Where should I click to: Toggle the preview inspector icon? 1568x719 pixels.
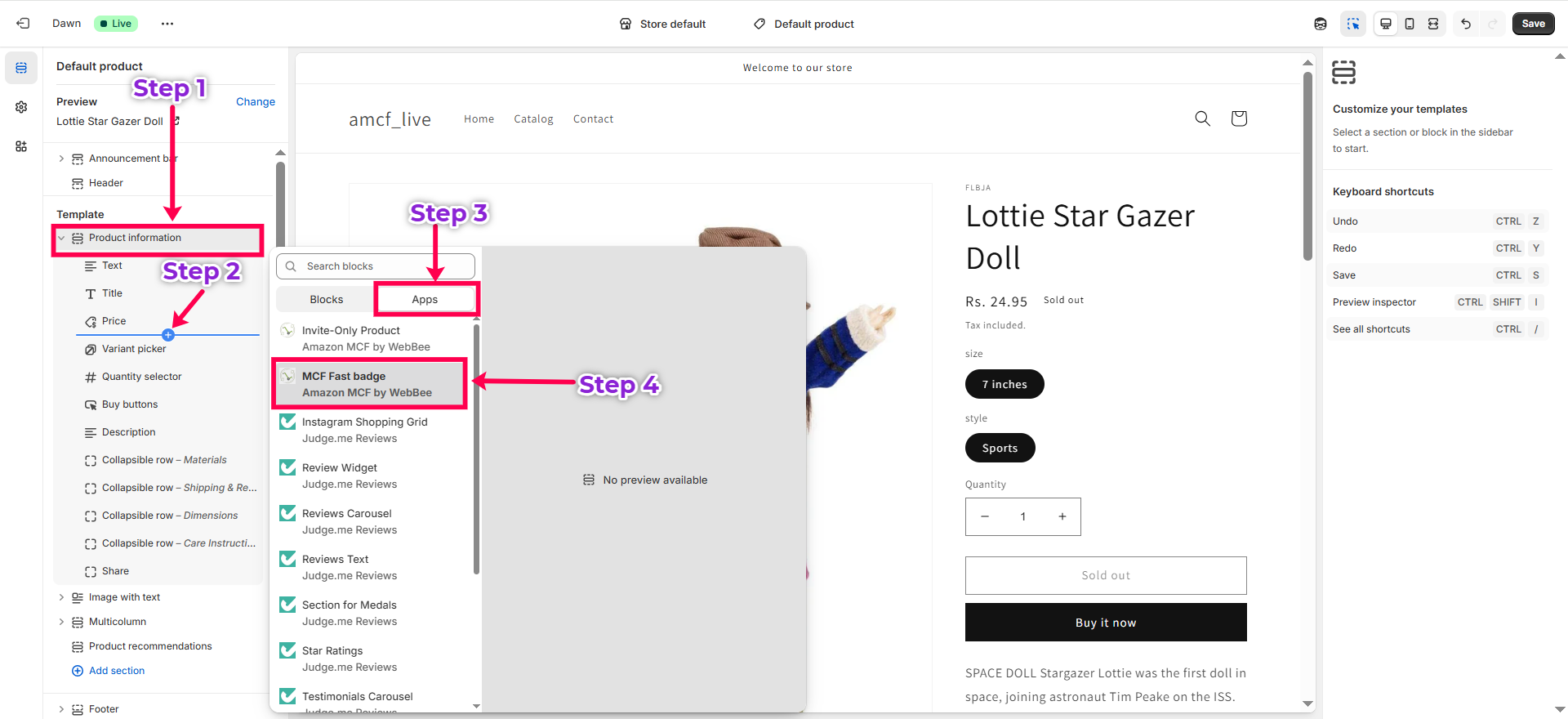tap(1353, 24)
